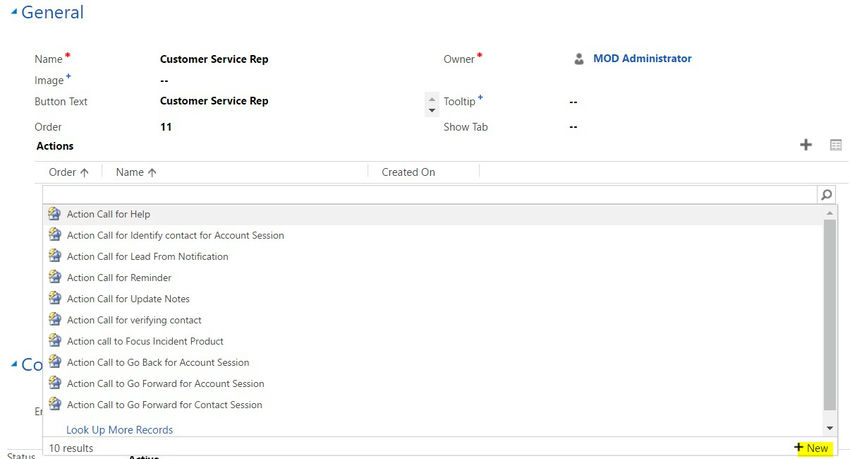
Task: Choose Action Call to Go Back for Account Session
Action: click(158, 362)
